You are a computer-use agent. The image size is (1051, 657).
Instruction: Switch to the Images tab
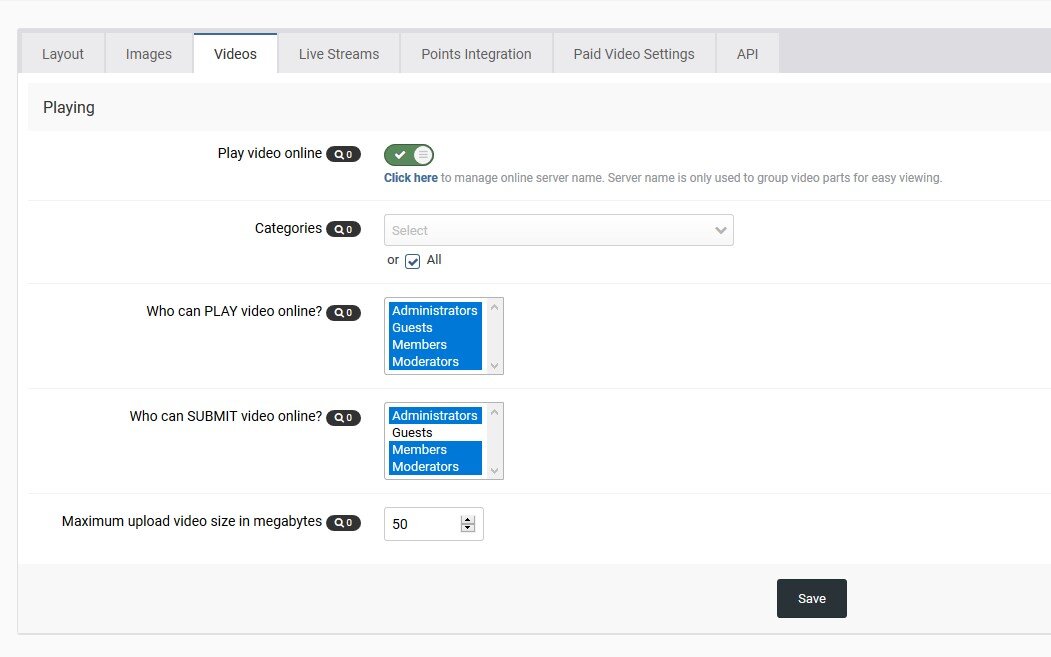coord(149,54)
